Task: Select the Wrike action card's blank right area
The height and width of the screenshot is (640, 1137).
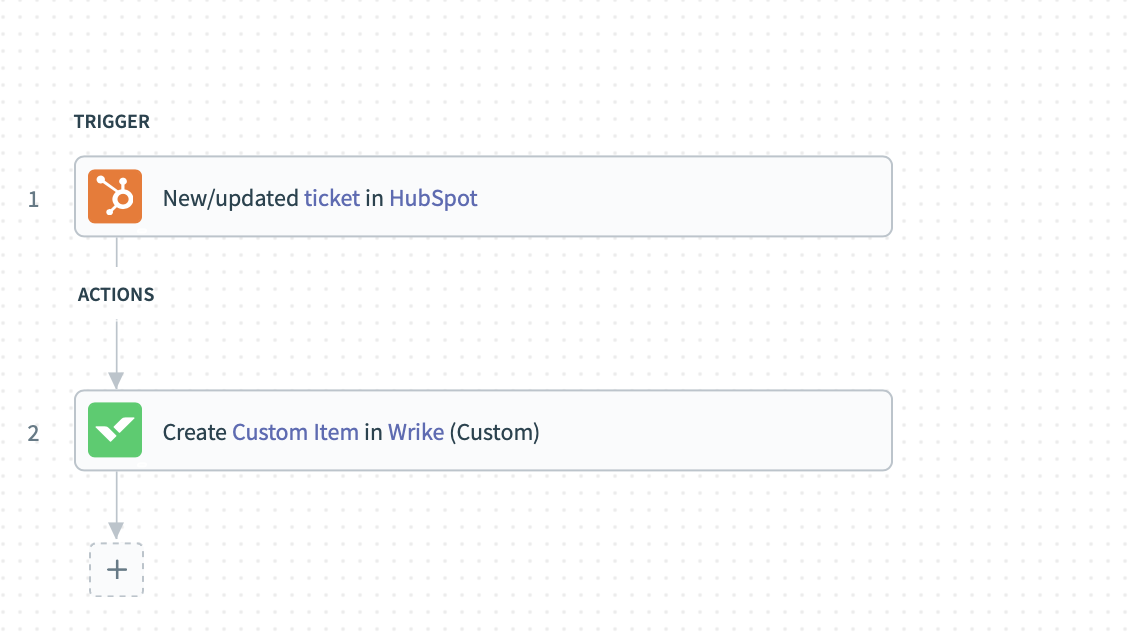Action: click(x=720, y=431)
